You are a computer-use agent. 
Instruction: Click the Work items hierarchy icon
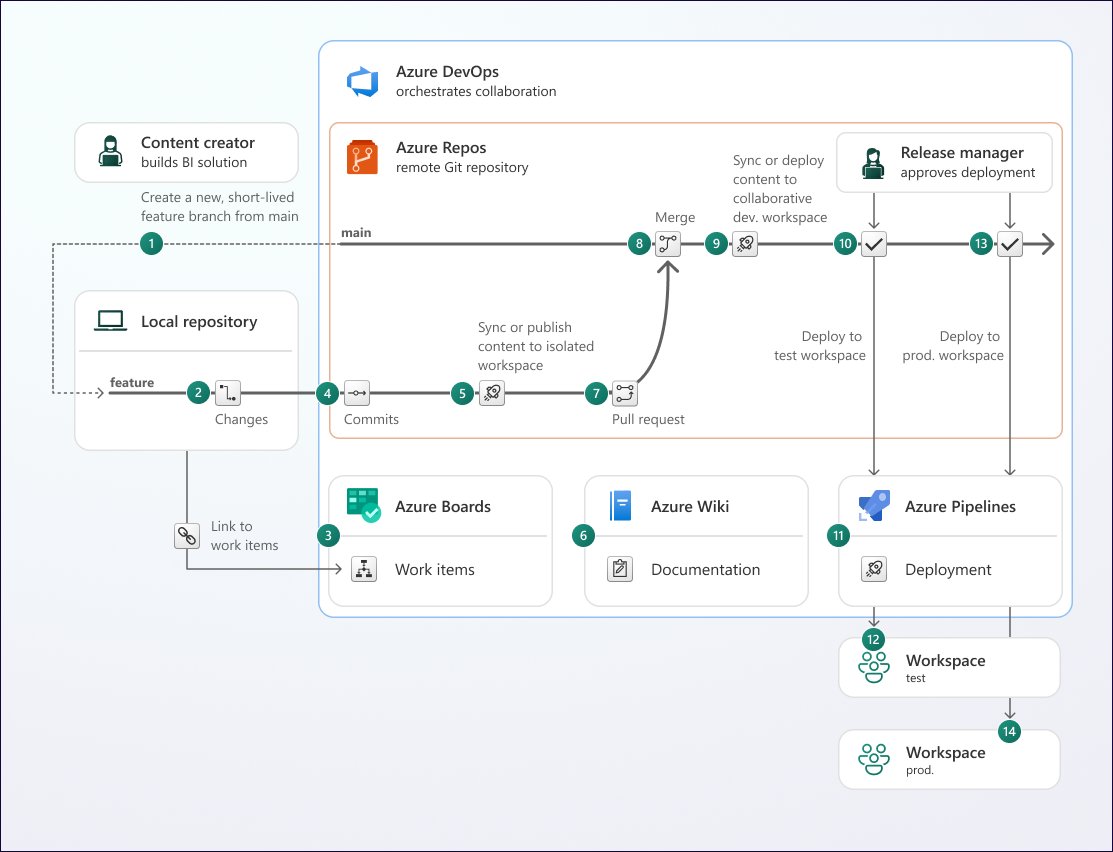(x=364, y=569)
